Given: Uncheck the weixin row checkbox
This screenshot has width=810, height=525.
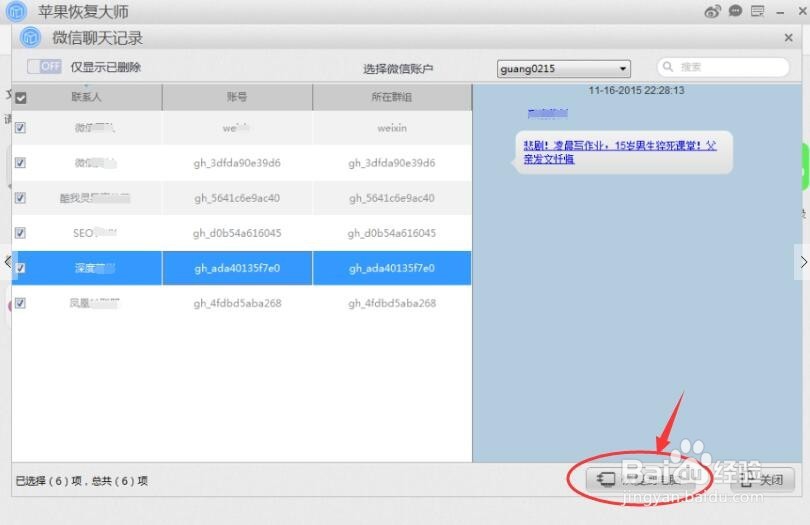Looking at the screenshot, I should pos(20,128).
